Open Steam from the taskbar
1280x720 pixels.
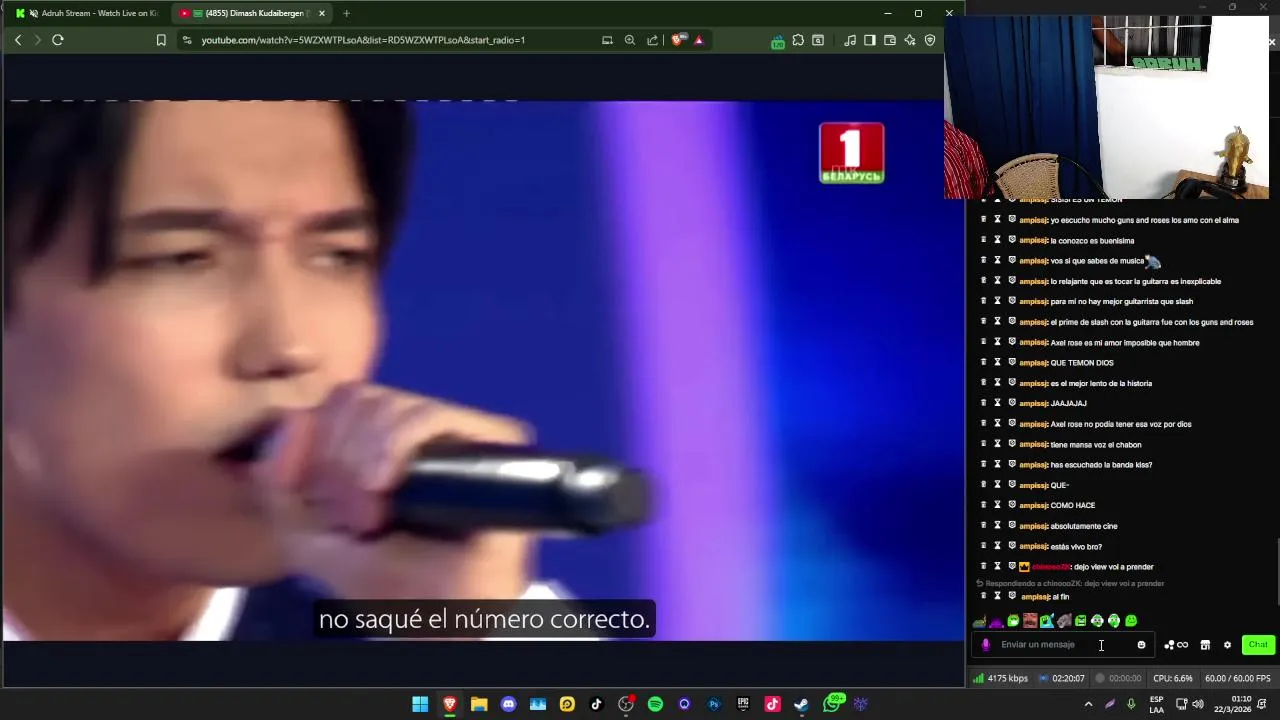coord(801,704)
